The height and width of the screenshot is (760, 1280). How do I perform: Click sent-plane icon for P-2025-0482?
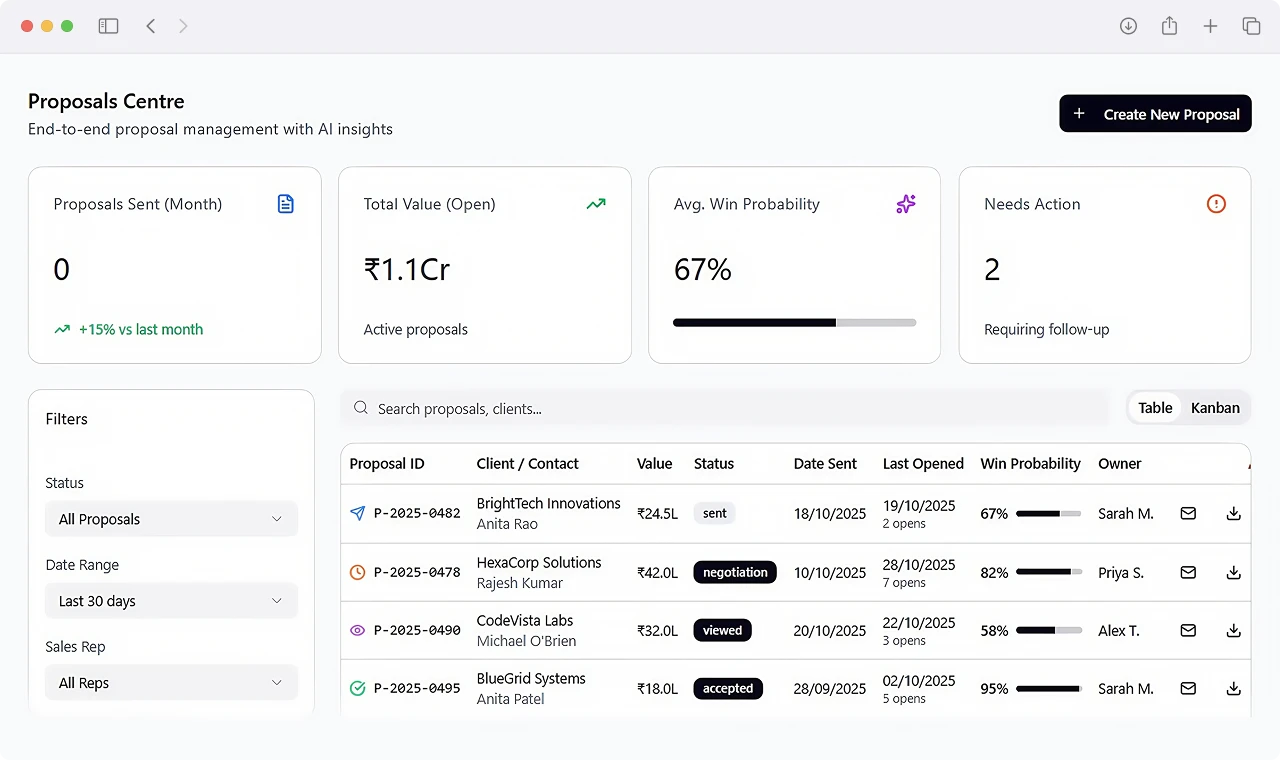[358, 513]
